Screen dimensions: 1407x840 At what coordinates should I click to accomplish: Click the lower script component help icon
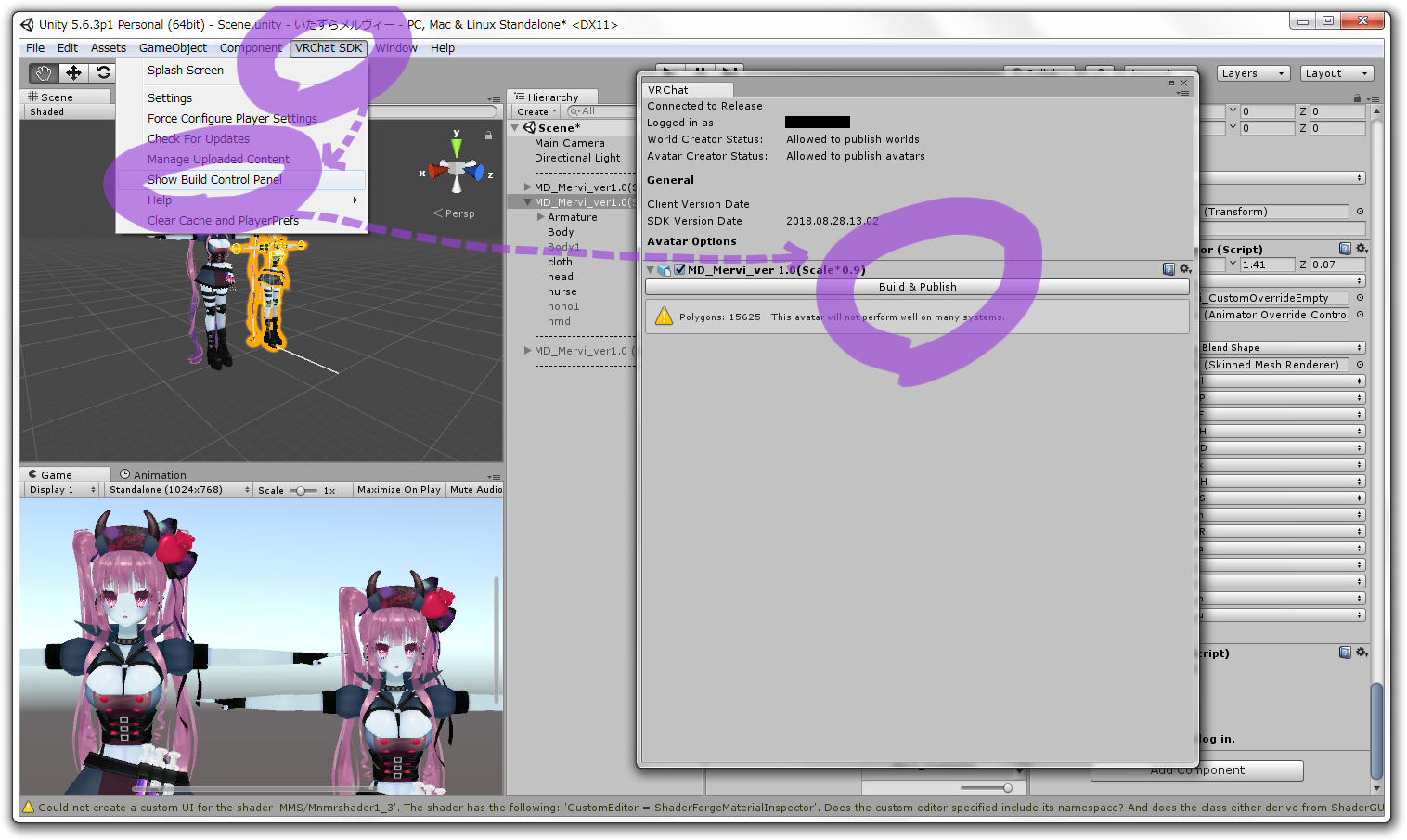coord(1345,653)
